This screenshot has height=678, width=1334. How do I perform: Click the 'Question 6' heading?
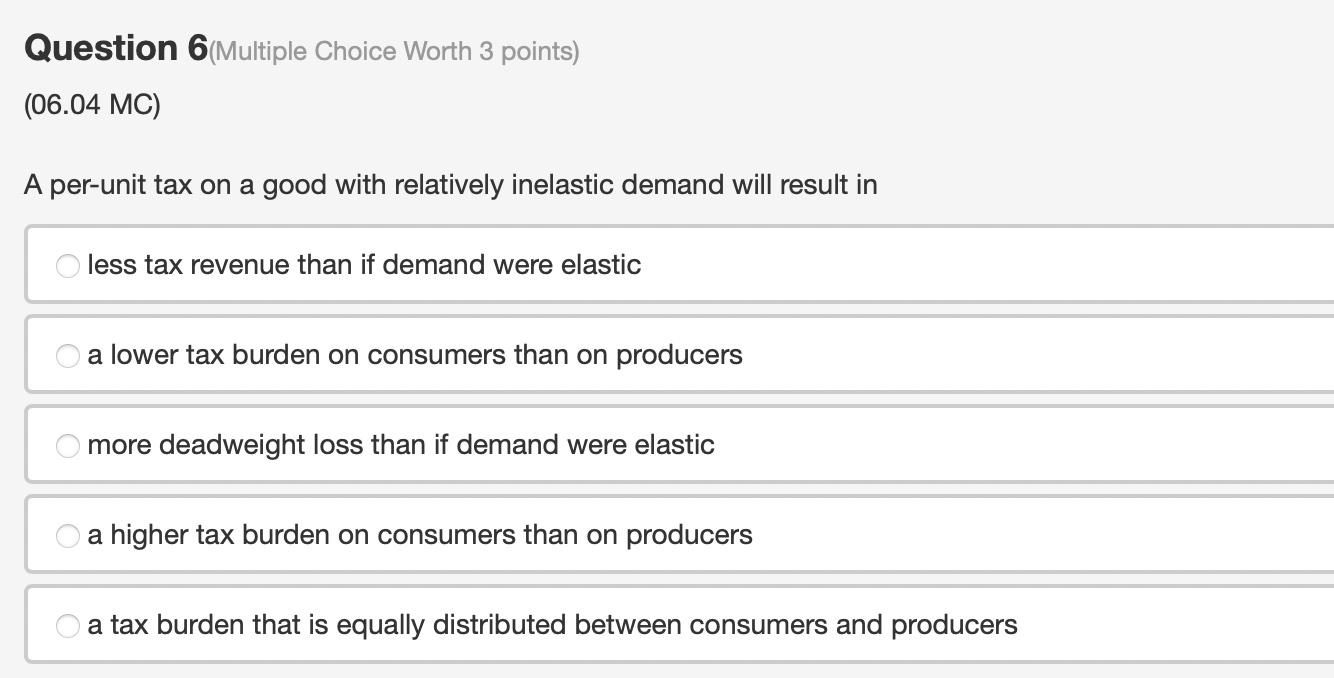coord(116,48)
